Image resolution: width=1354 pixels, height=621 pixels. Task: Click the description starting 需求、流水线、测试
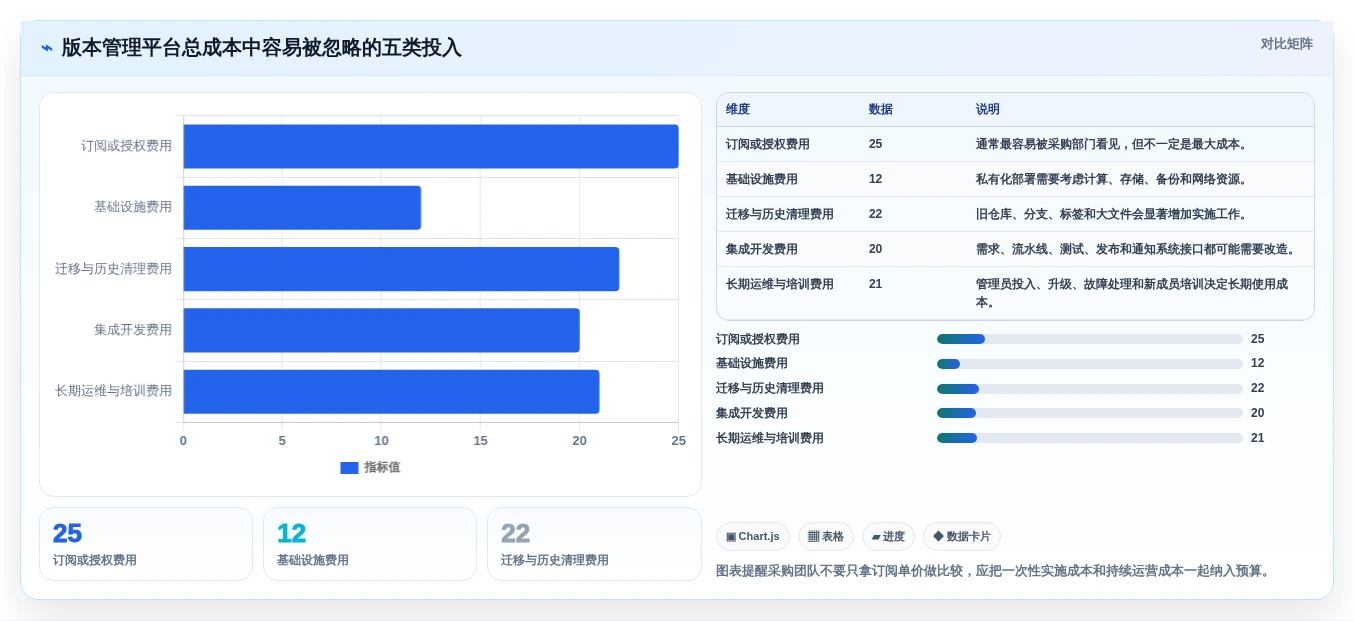1137,249
